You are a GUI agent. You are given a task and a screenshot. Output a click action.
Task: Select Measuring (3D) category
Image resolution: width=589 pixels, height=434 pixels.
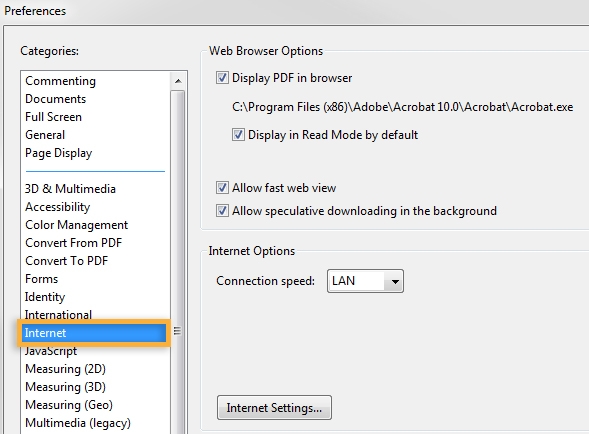click(x=65, y=387)
